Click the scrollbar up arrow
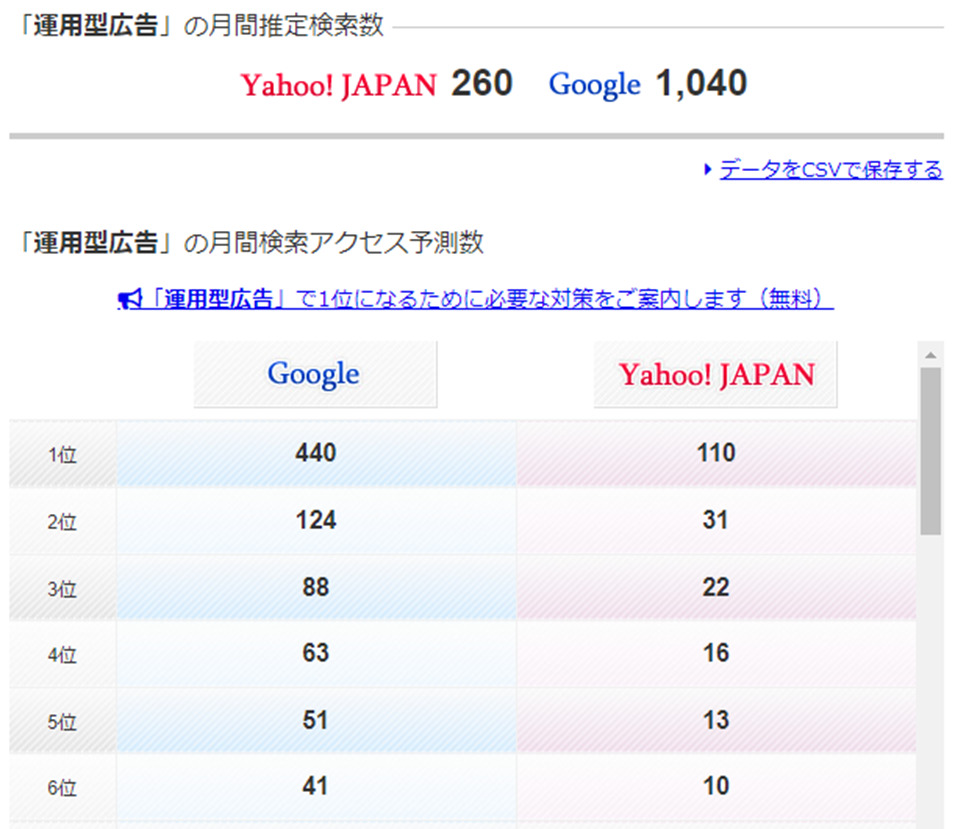 click(x=930, y=355)
